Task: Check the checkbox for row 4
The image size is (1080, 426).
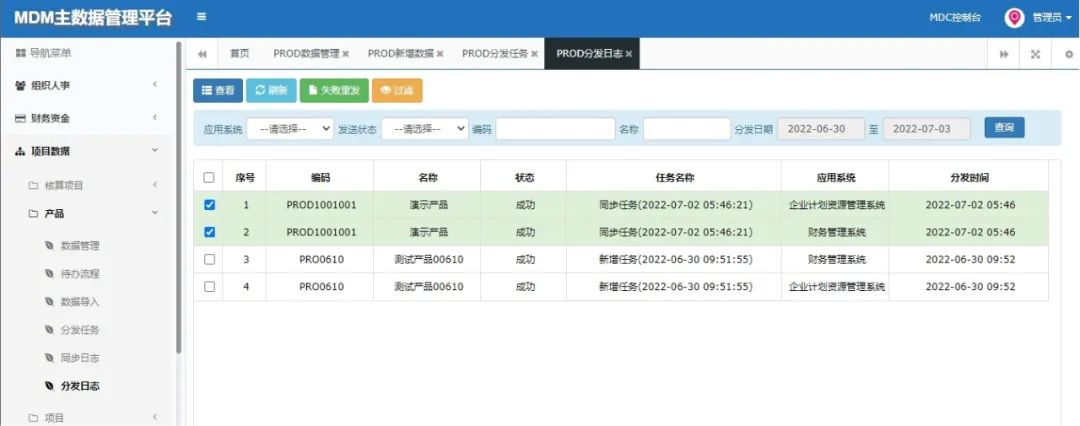Action: pyautogui.click(x=209, y=286)
